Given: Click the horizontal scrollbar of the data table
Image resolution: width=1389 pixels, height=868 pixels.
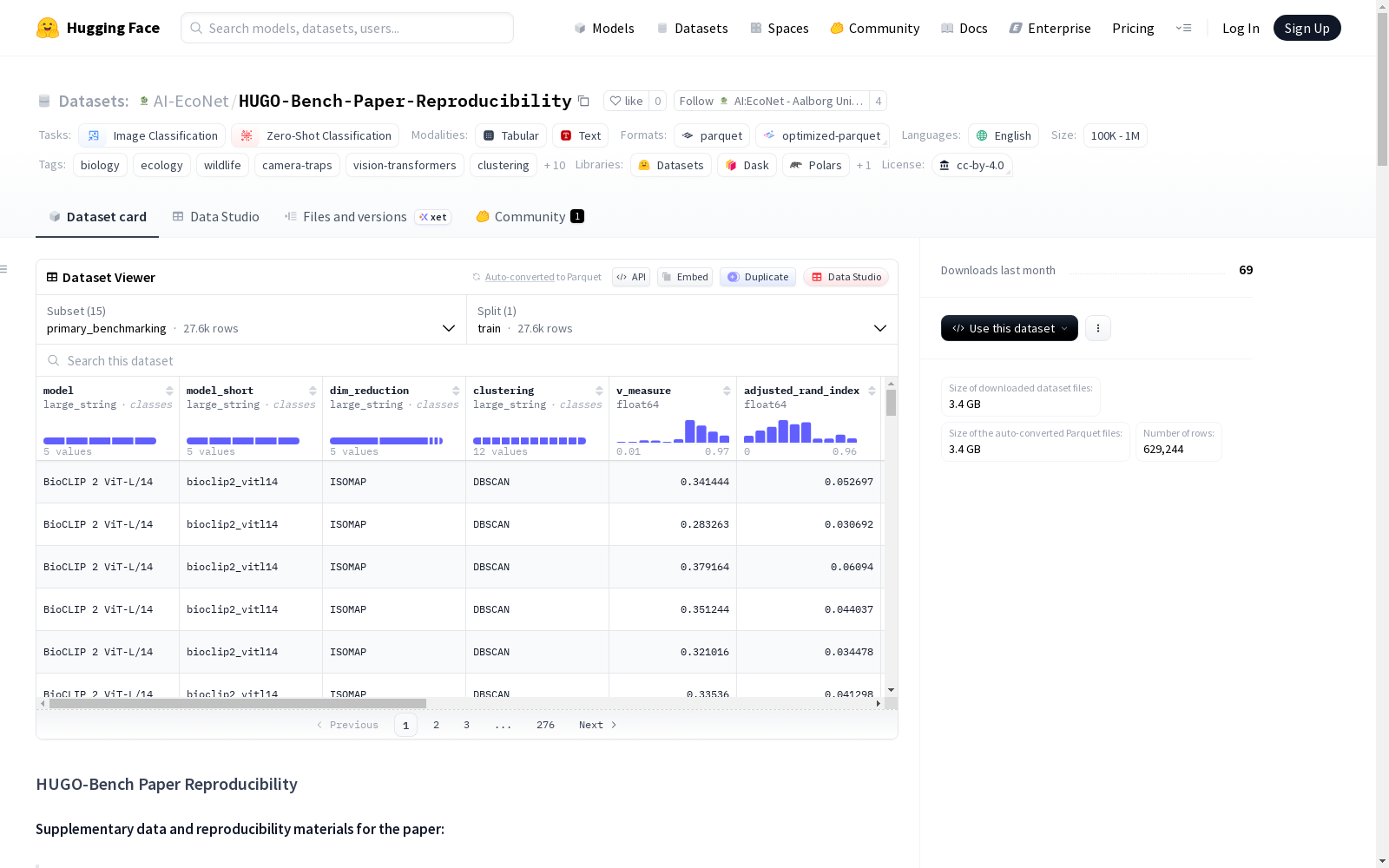Looking at the screenshot, I should [x=238, y=703].
